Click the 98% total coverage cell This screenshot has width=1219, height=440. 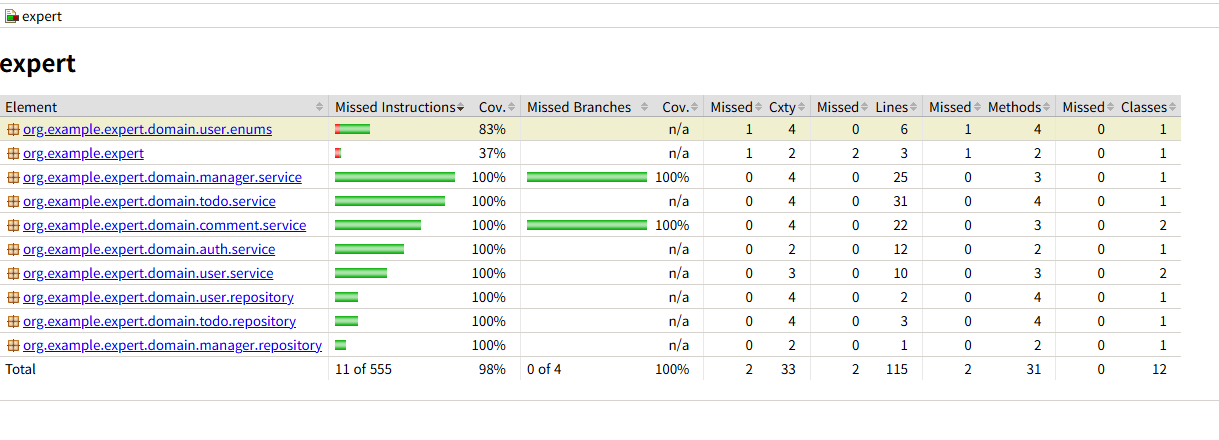coord(492,369)
